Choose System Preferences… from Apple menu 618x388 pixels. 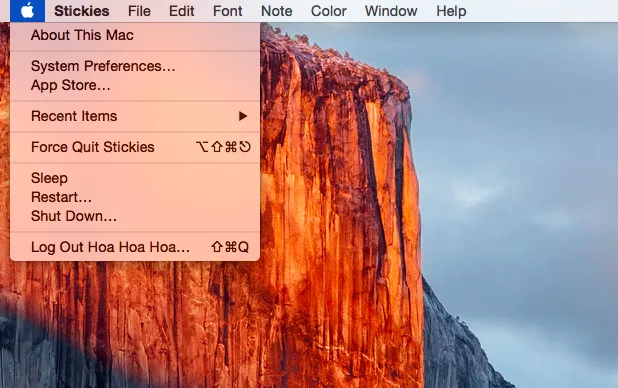135,66
